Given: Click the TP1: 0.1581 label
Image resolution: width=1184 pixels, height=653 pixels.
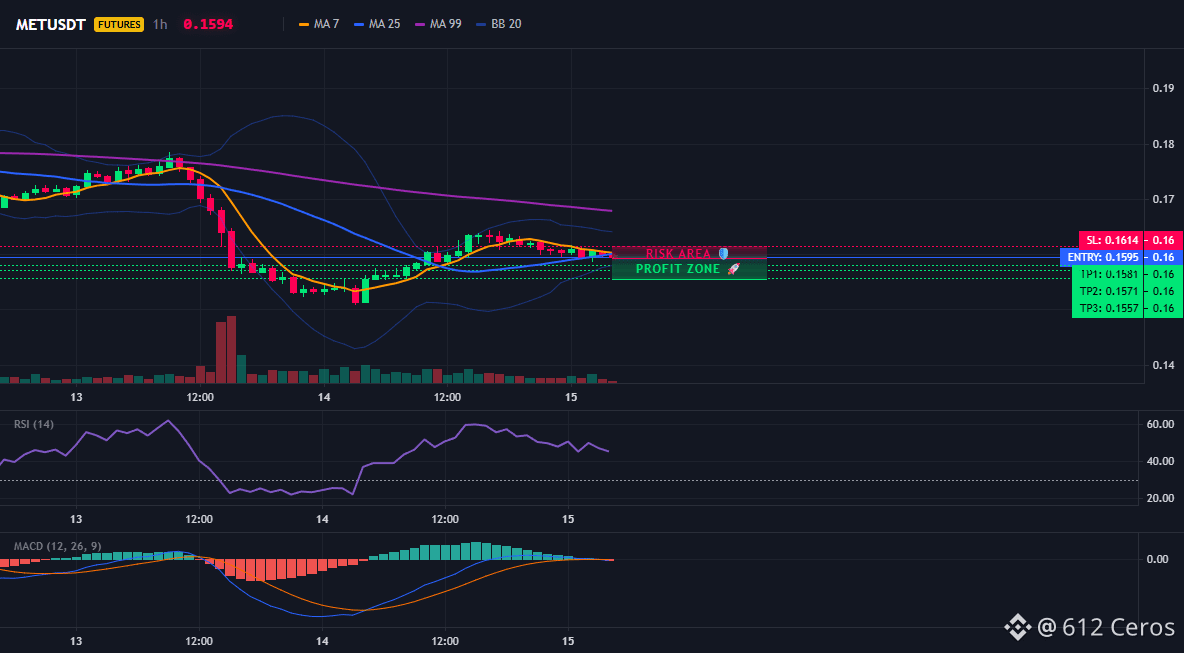Looking at the screenshot, I should coord(1108,274).
